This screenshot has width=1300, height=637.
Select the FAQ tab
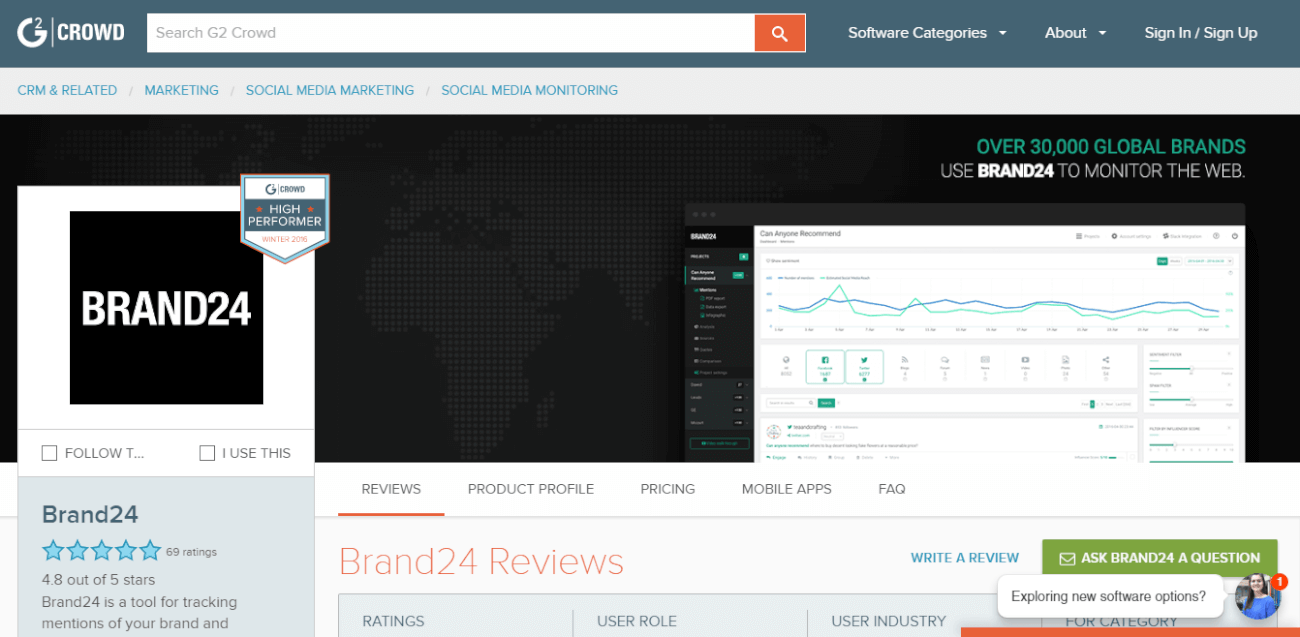[891, 489]
